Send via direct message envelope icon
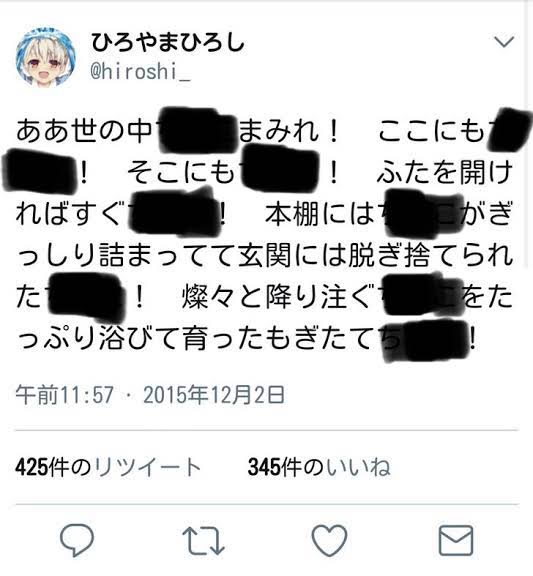This screenshot has height=576, width=533. [x=456, y=540]
